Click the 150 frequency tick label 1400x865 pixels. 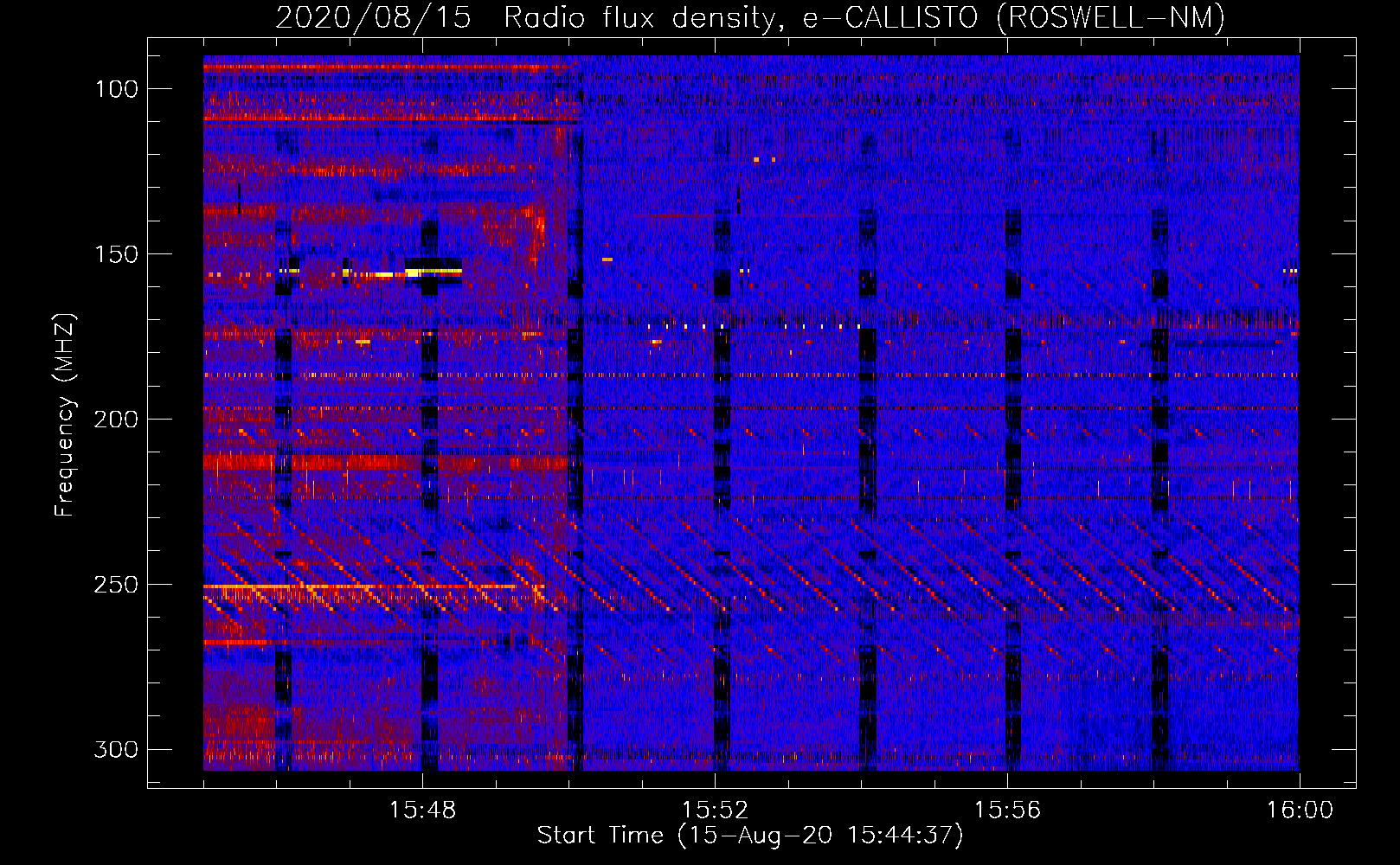[x=116, y=254]
